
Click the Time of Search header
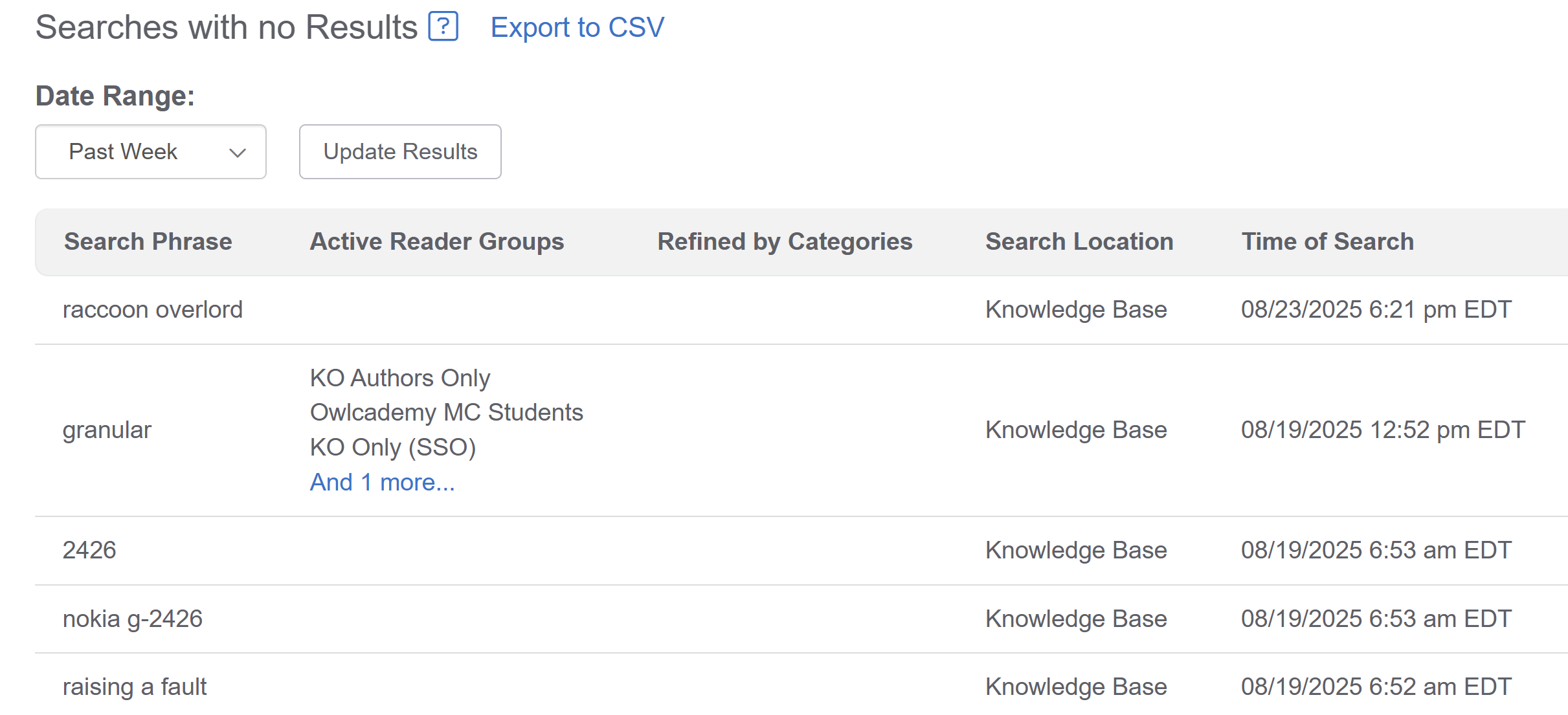tap(1327, 241)
